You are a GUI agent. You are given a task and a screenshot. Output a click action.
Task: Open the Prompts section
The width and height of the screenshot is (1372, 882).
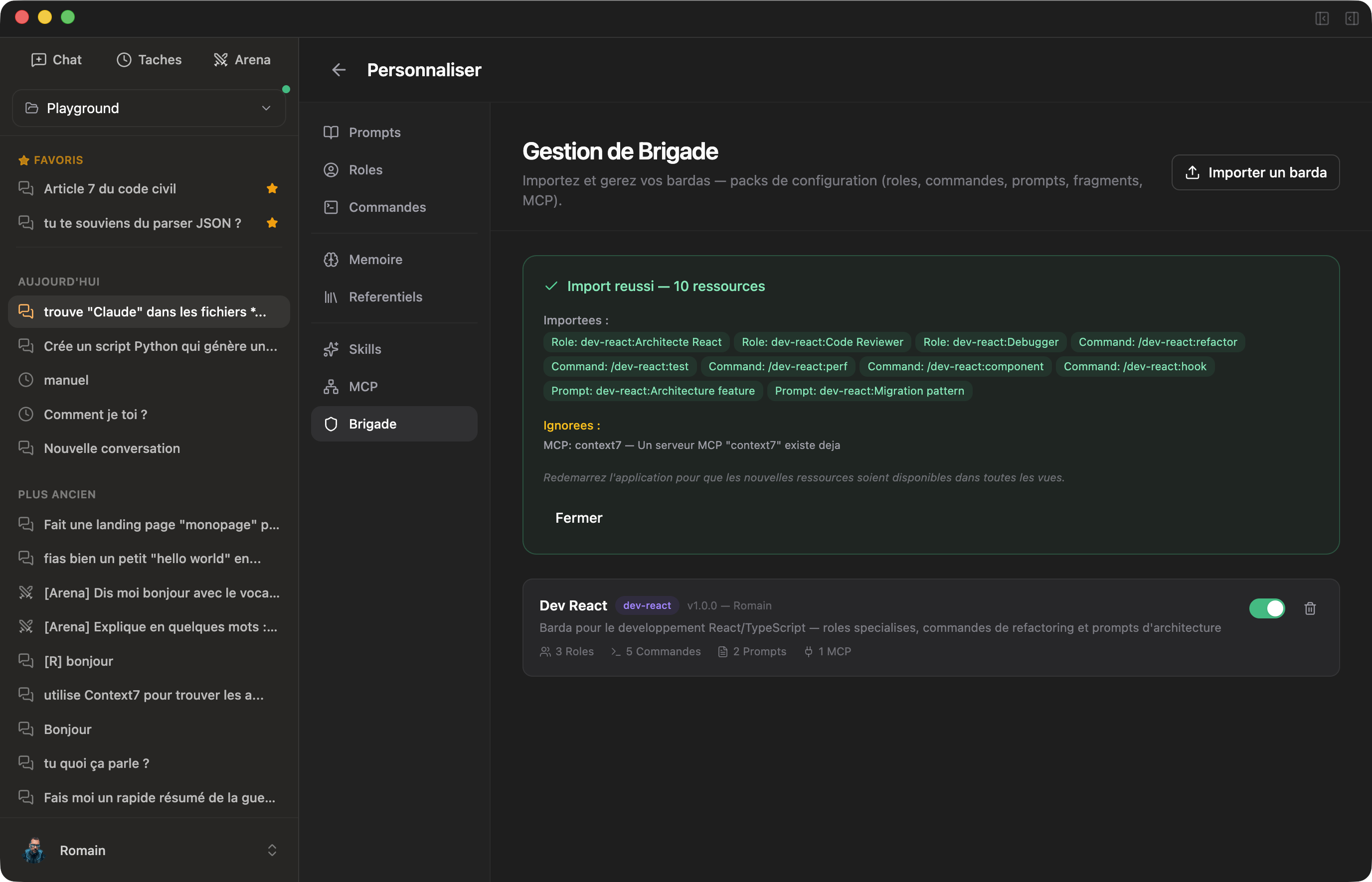coord(374,133)
